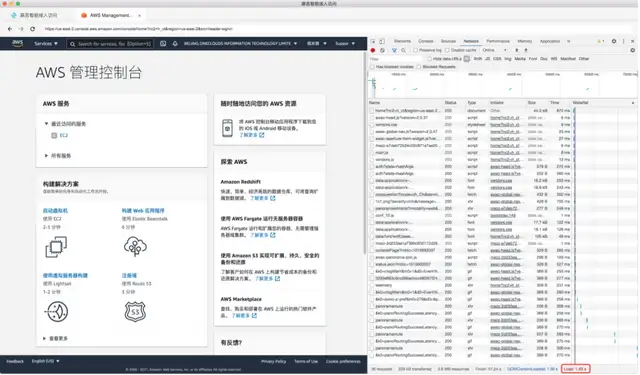The height and width of the screenshot is (375, 640).
Task: Switch to the Console tab in DevTools
Action: pos(426,41)
